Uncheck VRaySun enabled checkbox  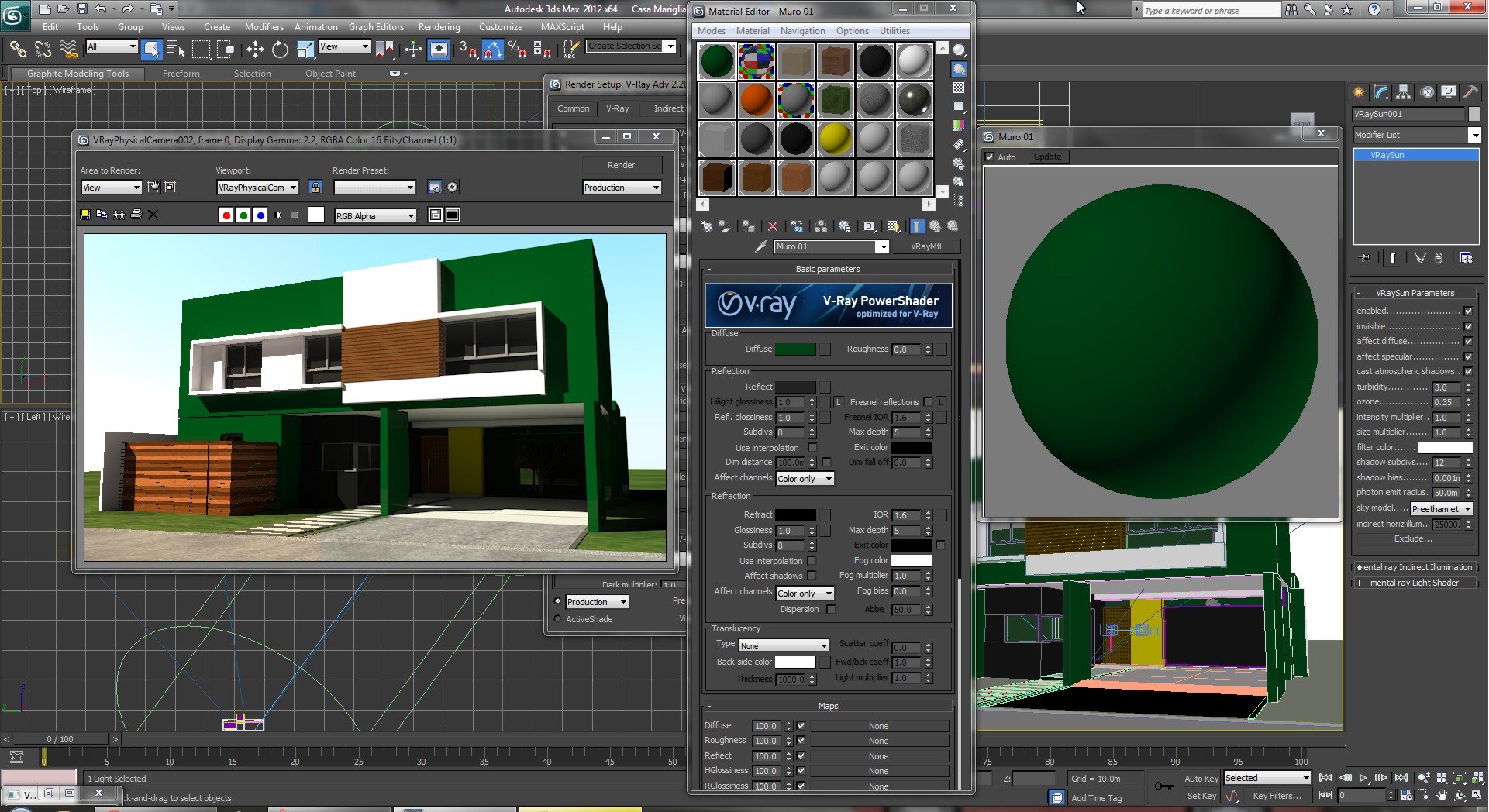pos(1468,311)
